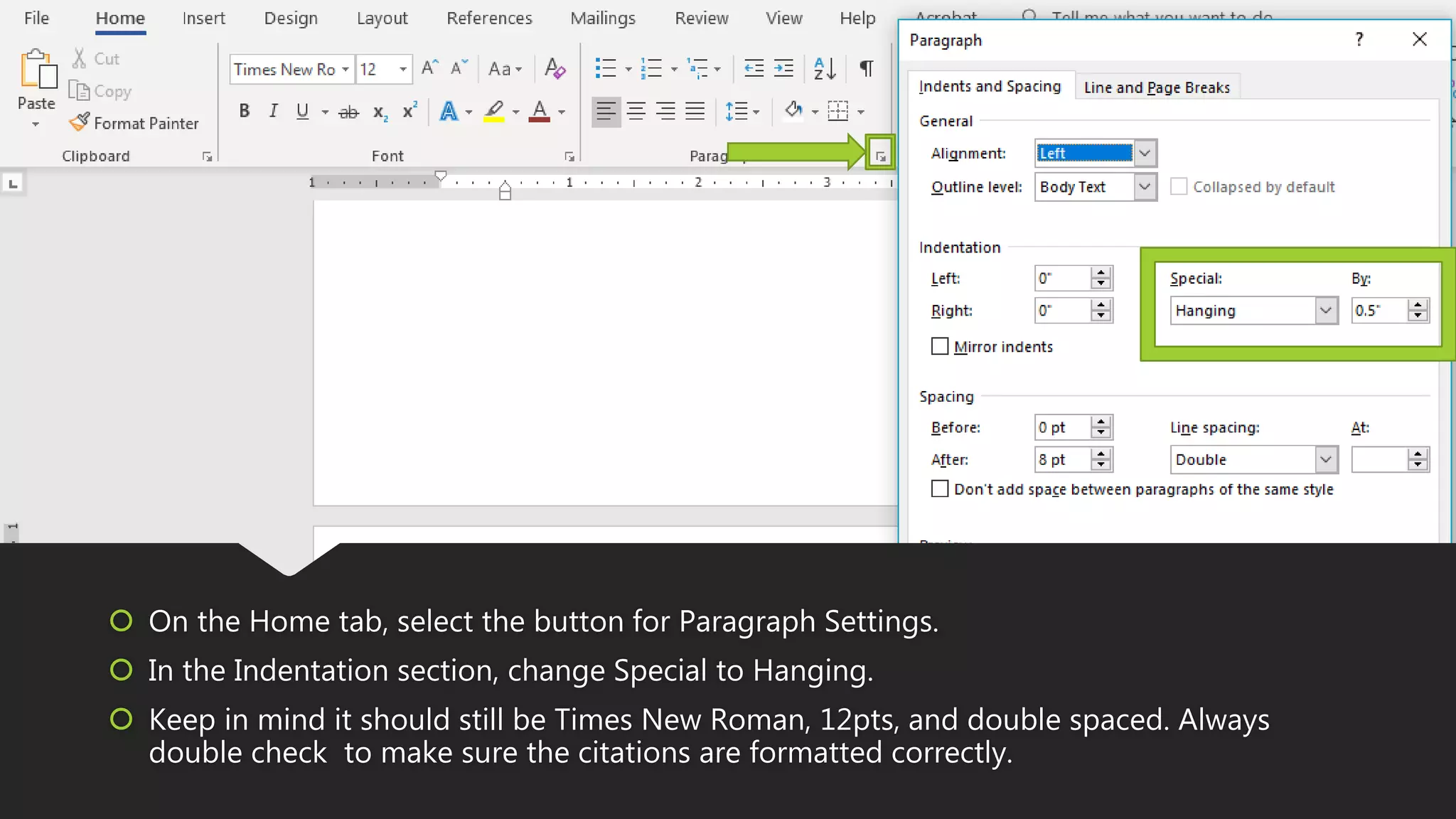Open the Insert ribbon tab
This screenshot has height=819, width=1456.
click(x=203, y=18)
